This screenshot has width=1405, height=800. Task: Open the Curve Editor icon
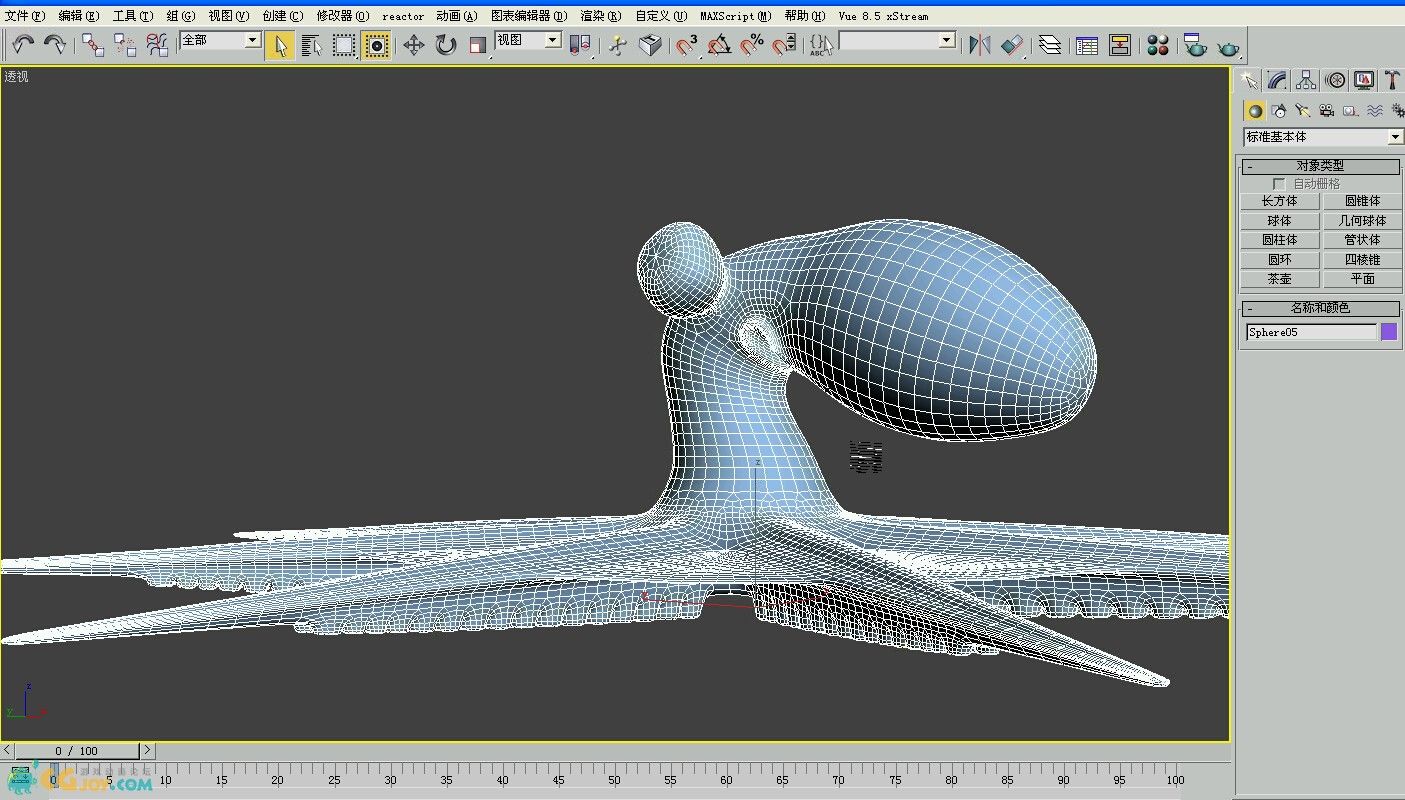[1087, 45]
